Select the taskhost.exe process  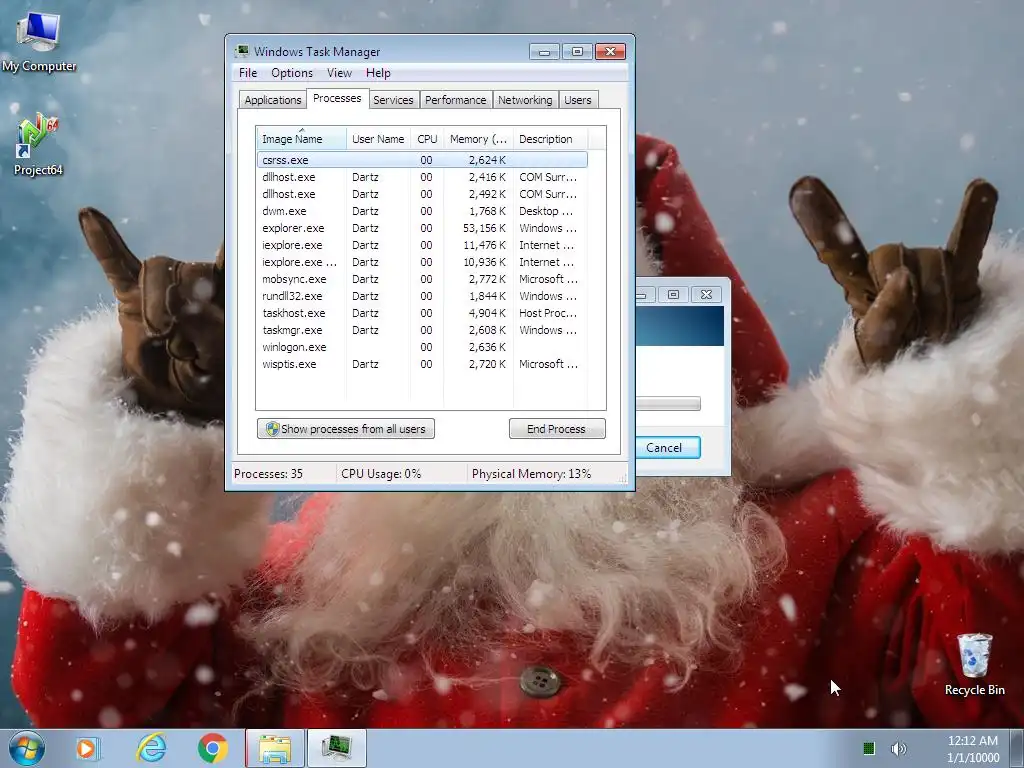pyautogui.click(x=422, y=313)
